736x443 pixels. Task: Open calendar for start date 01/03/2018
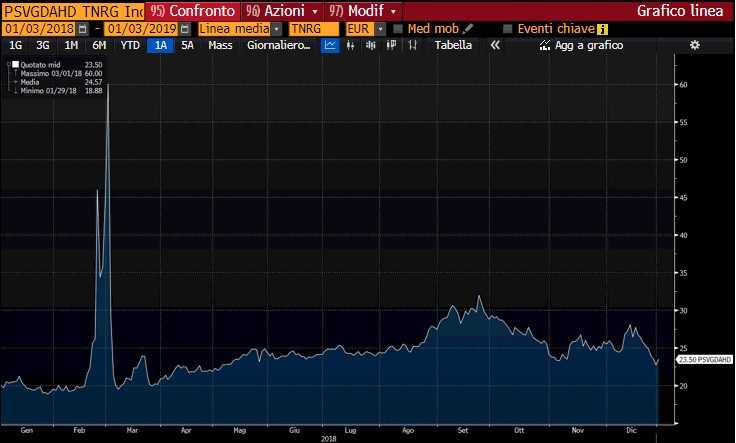coord(83,29)
